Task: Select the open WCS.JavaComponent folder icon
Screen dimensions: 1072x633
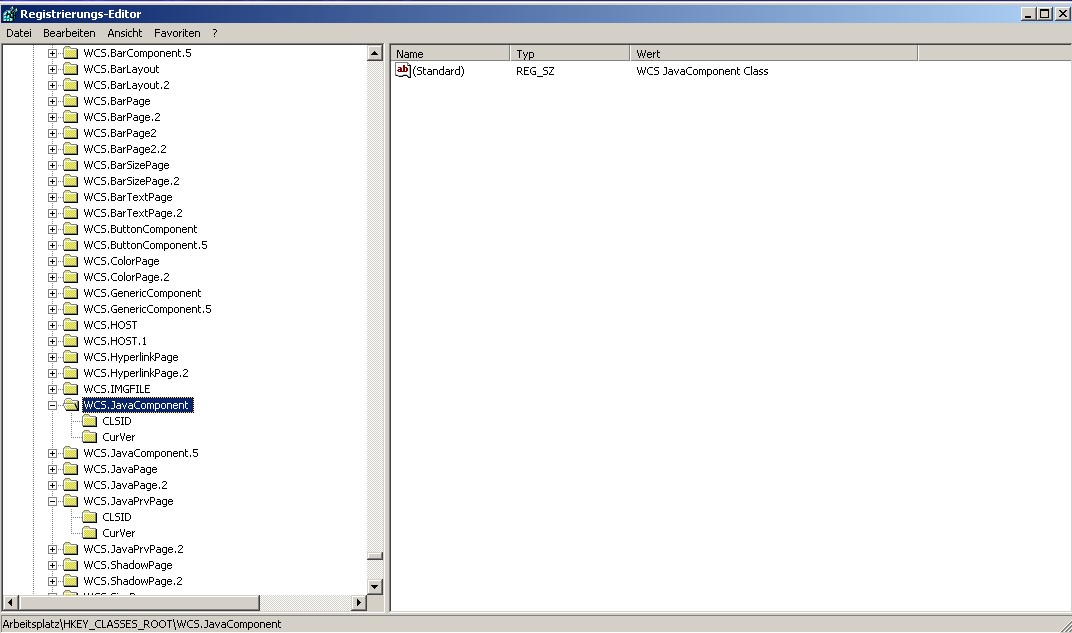Action: [x=70, y=405]
